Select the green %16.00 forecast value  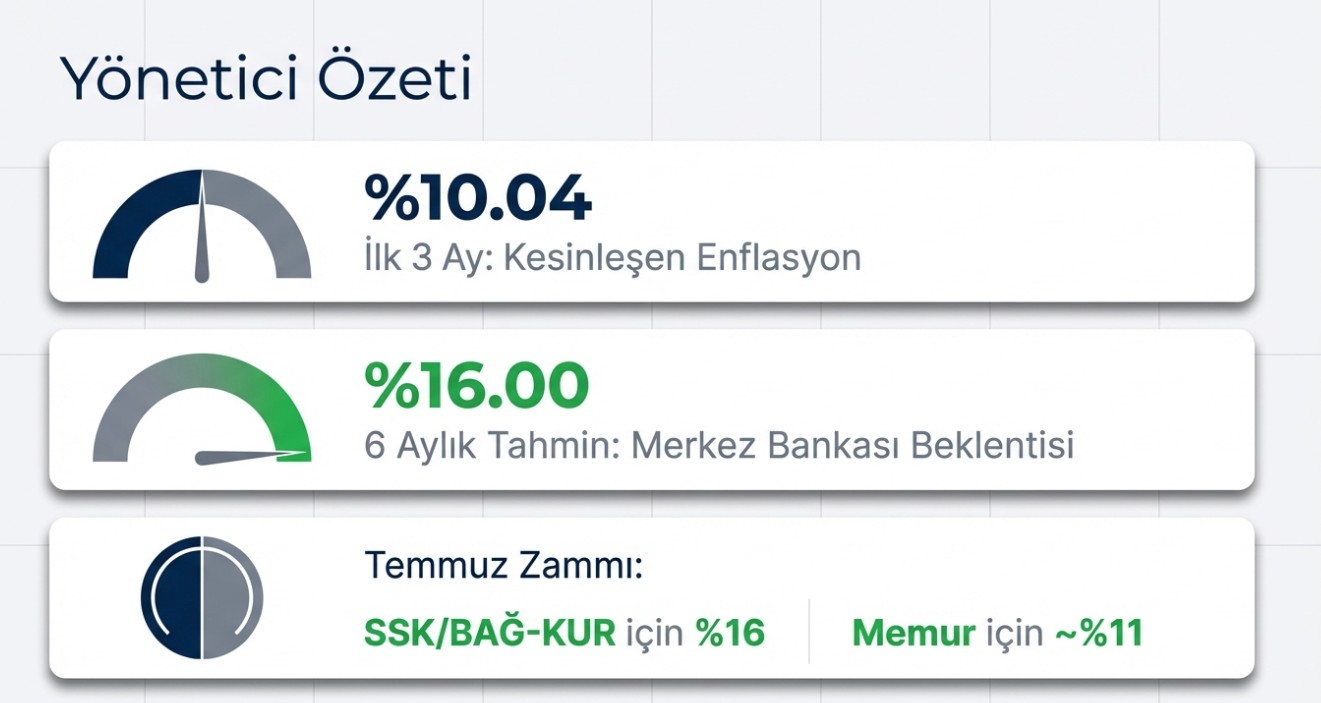[476, 386]
